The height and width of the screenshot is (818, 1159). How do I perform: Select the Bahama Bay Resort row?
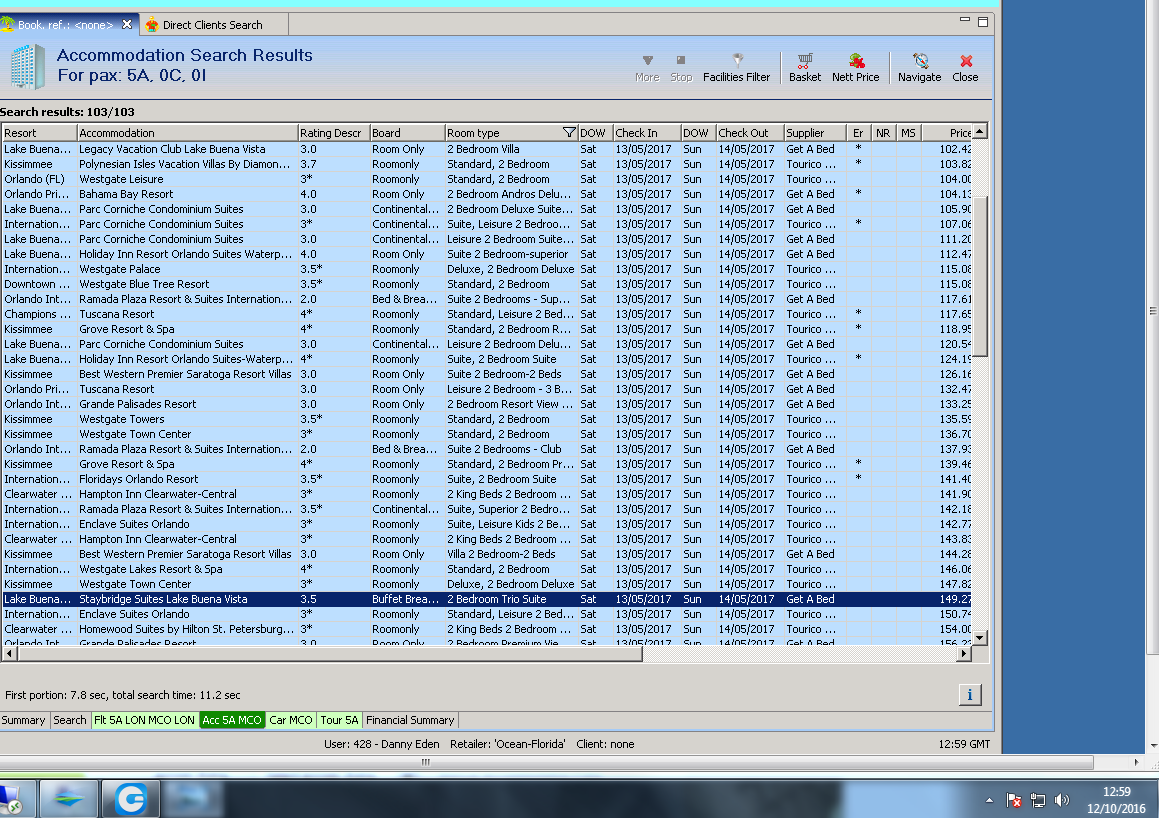(126, 194)
